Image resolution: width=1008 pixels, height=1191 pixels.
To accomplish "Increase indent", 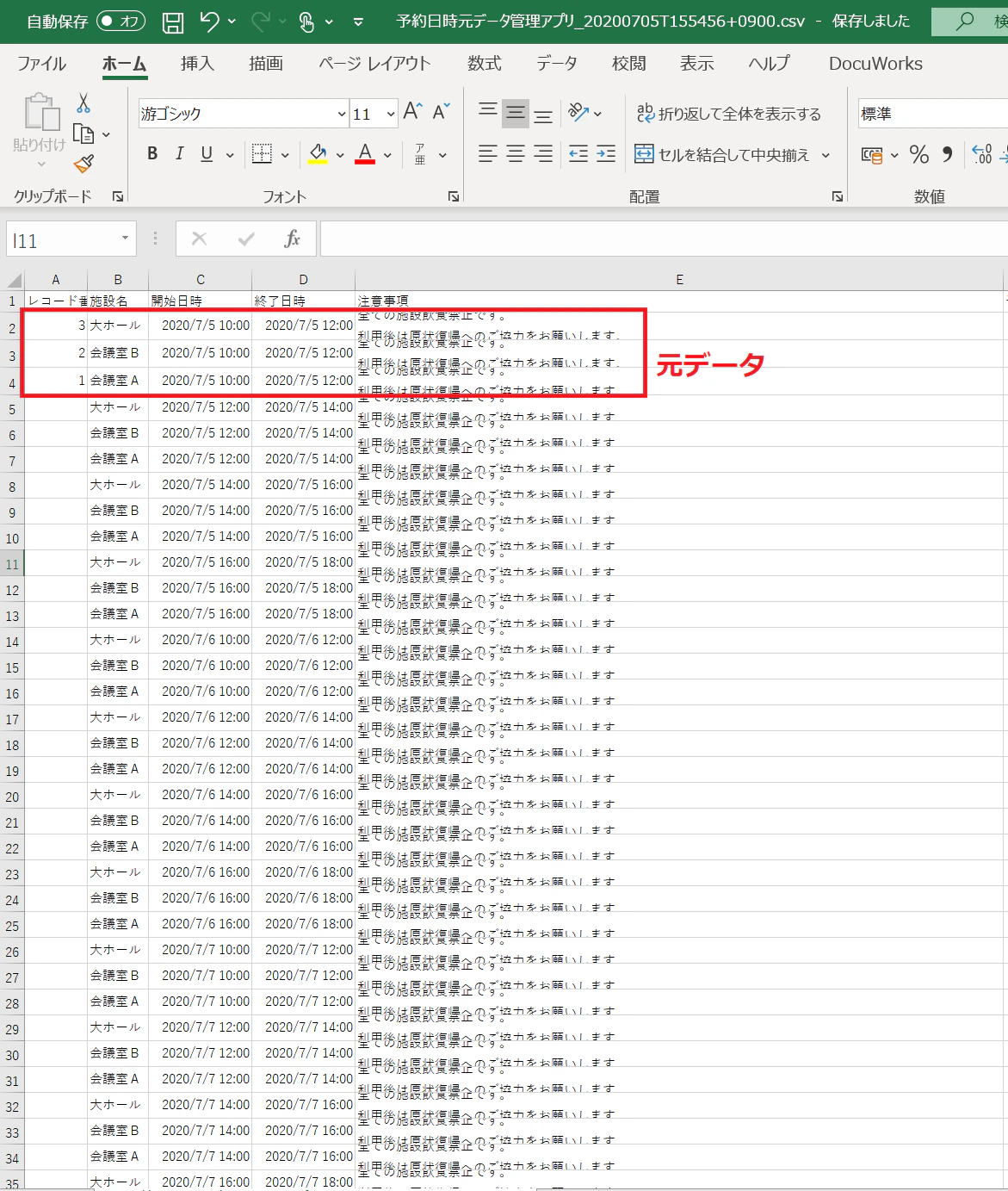I will pos(606,154).
